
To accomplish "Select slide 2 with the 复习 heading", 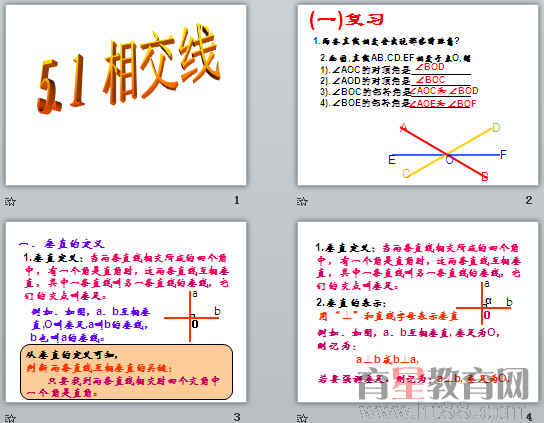I will (418, 95).
